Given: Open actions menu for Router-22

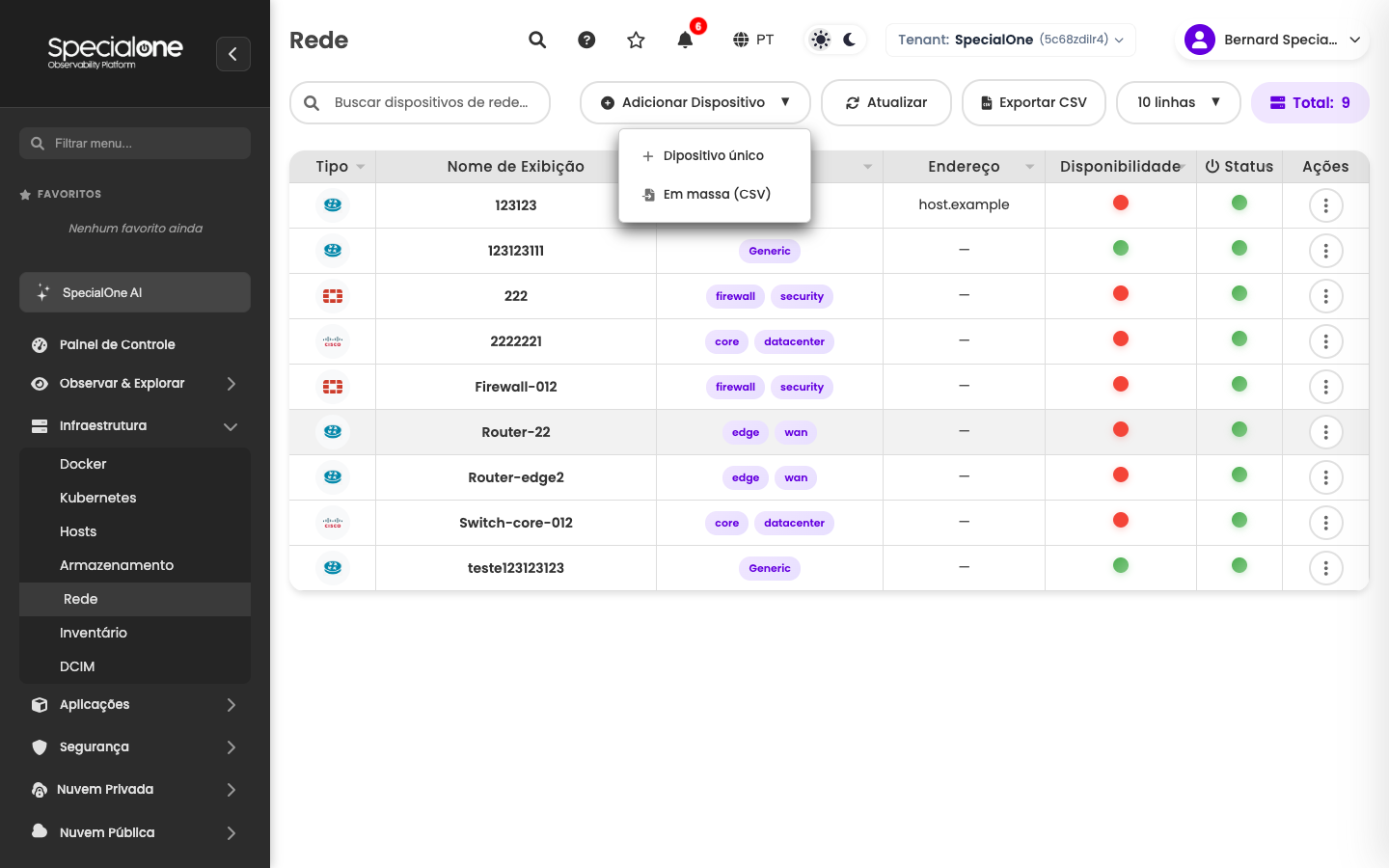Looking at the screenshot, I should [x=1326, y=432].
